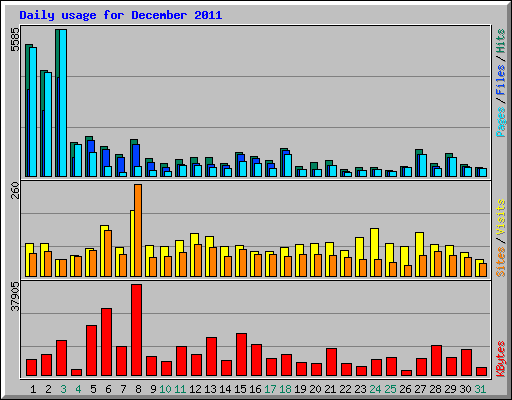Click the 'Visits' legend label
Viewport: 512px width, 400px height.
click(500, 217)
